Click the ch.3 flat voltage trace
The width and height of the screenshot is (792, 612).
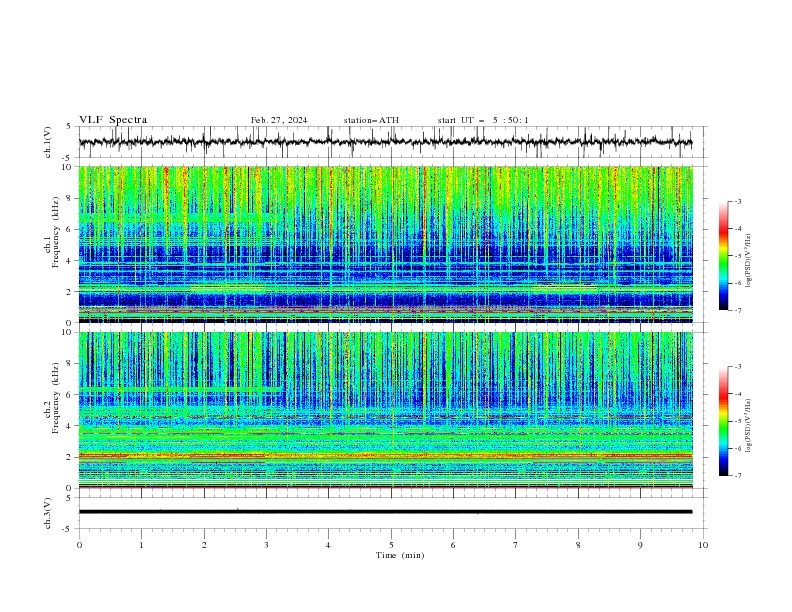(x=385, y=512)
